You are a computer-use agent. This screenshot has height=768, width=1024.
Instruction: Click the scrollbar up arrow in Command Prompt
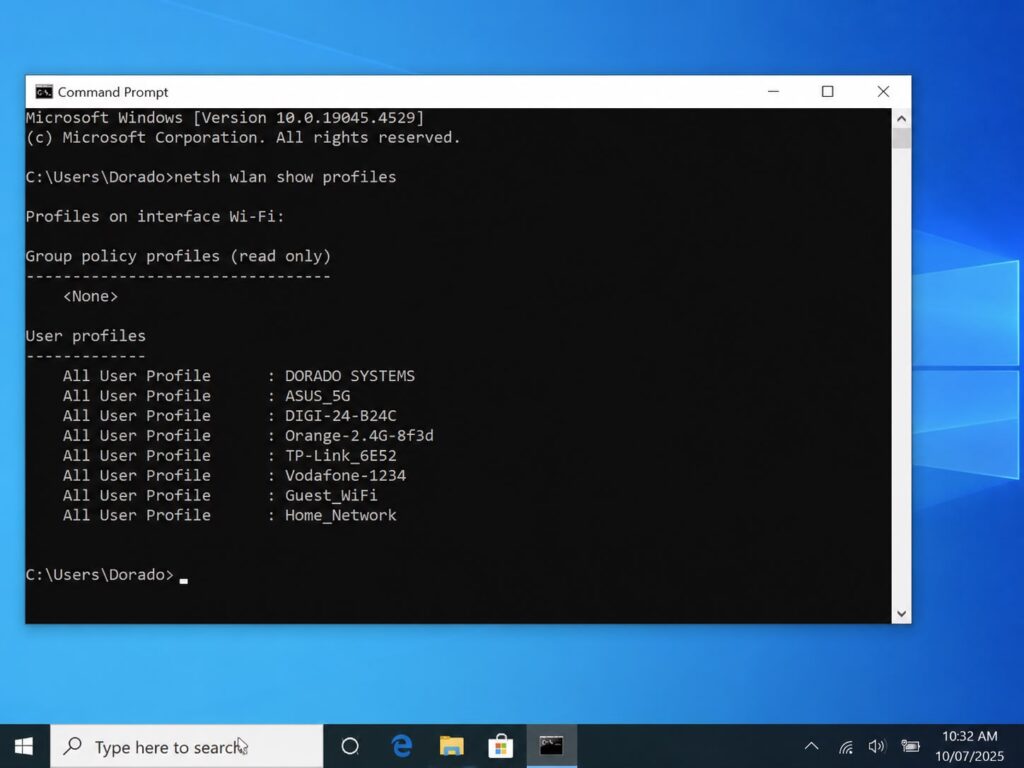(x=901, y=119)
